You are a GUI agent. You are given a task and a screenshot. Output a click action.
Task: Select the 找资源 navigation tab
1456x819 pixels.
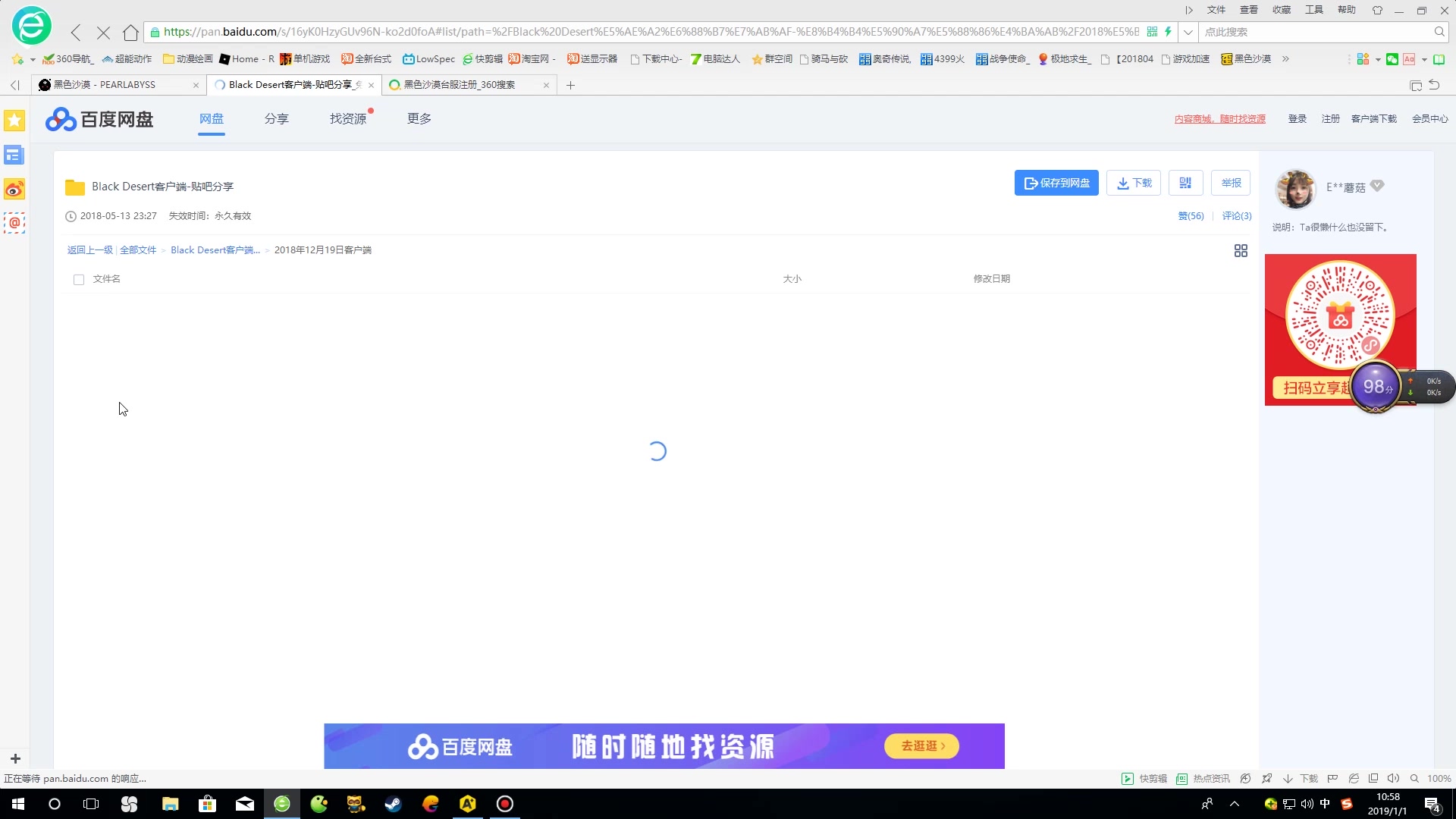click(x=348, y=119)
